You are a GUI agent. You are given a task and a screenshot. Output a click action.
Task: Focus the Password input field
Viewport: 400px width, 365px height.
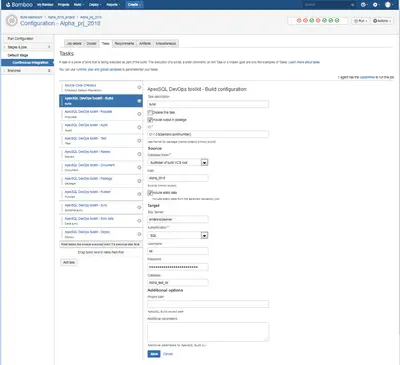click(x=178, y=267)
